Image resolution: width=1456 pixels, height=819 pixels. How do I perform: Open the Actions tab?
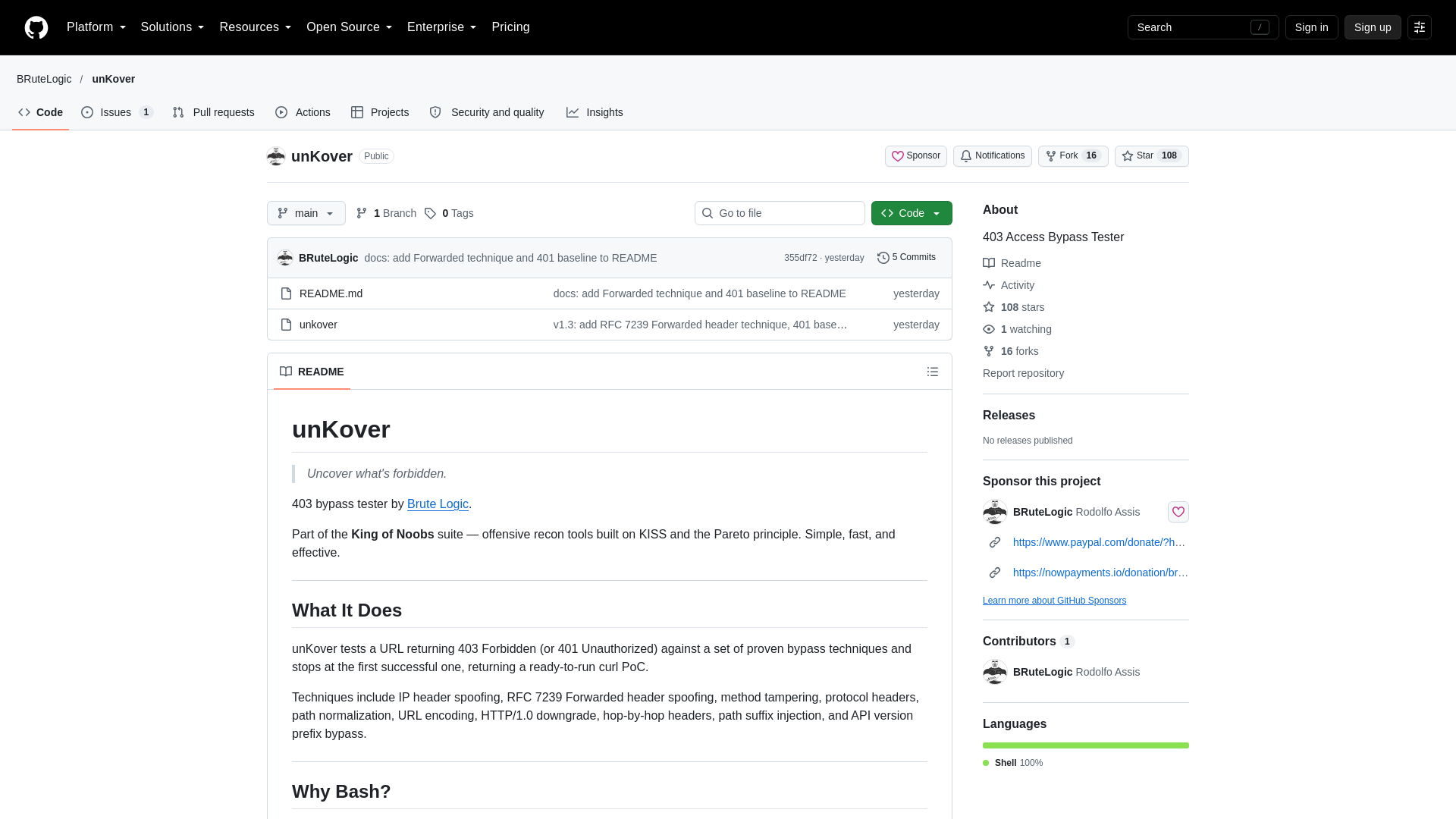pyautogui.click(x=303, y=112)
